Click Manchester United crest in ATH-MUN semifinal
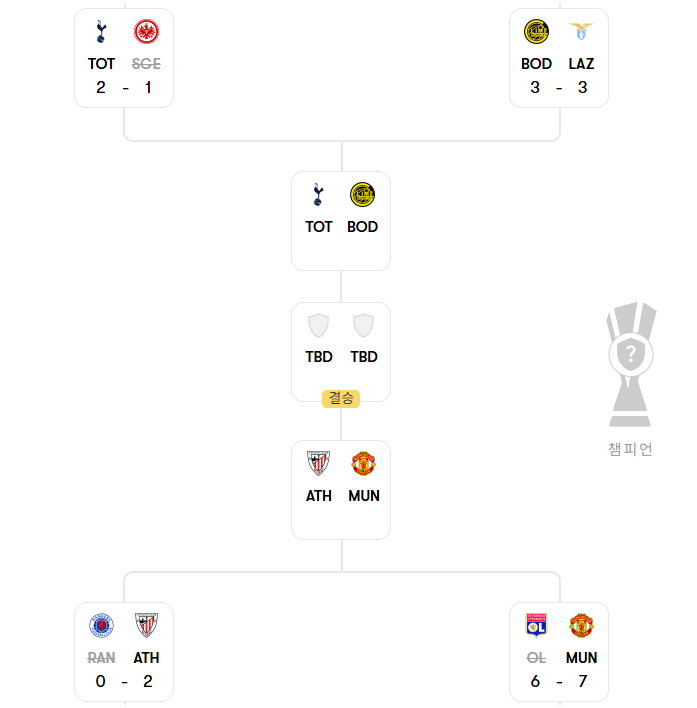697x708 pixels. [x=363, y=463]
